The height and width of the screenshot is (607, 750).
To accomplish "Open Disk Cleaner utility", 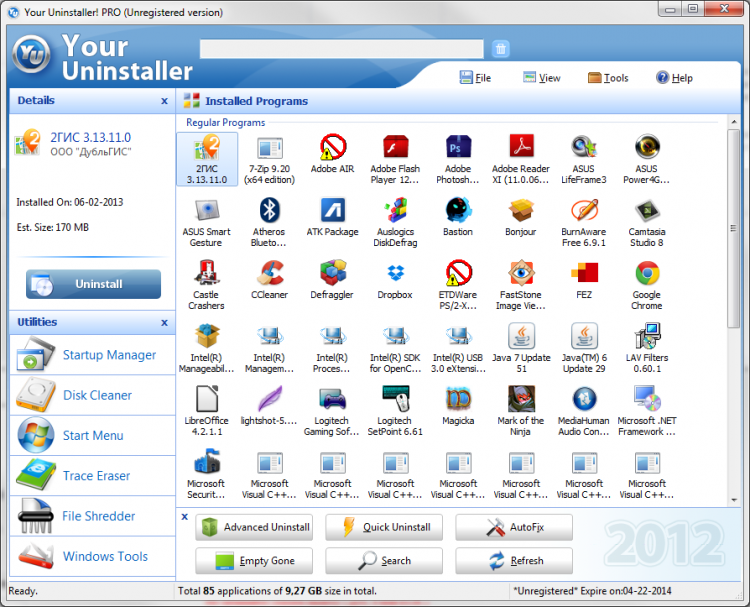I will [92, 395].
